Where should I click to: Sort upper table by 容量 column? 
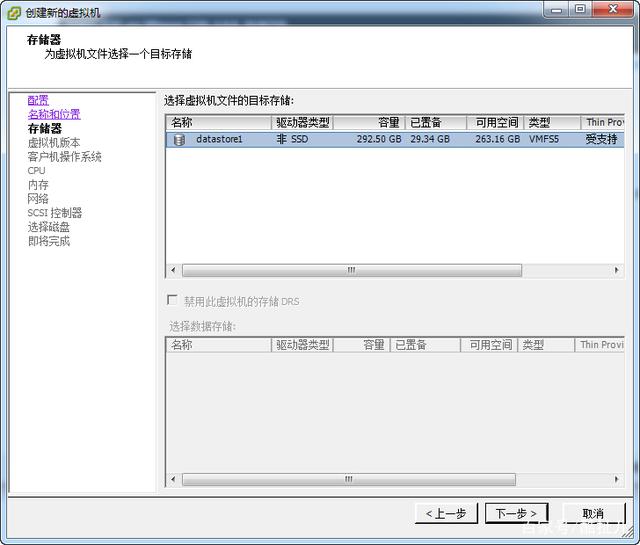pyautogui.click(x=369, y=122)
